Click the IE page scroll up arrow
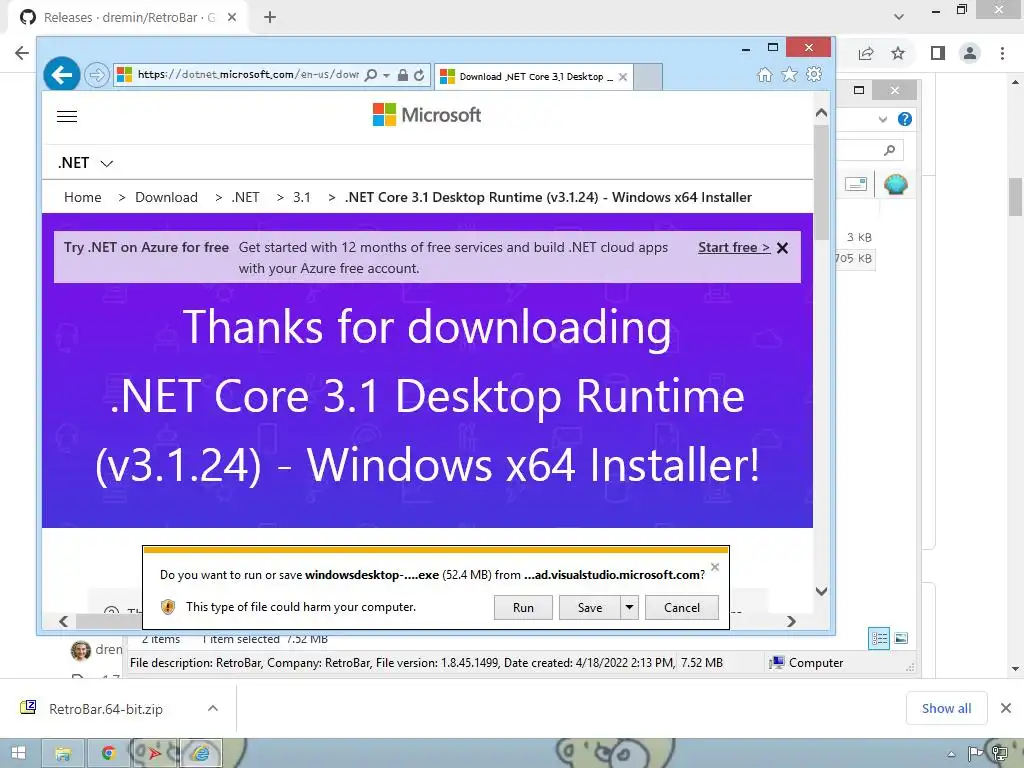The image size is (1024, 768). 822,113
